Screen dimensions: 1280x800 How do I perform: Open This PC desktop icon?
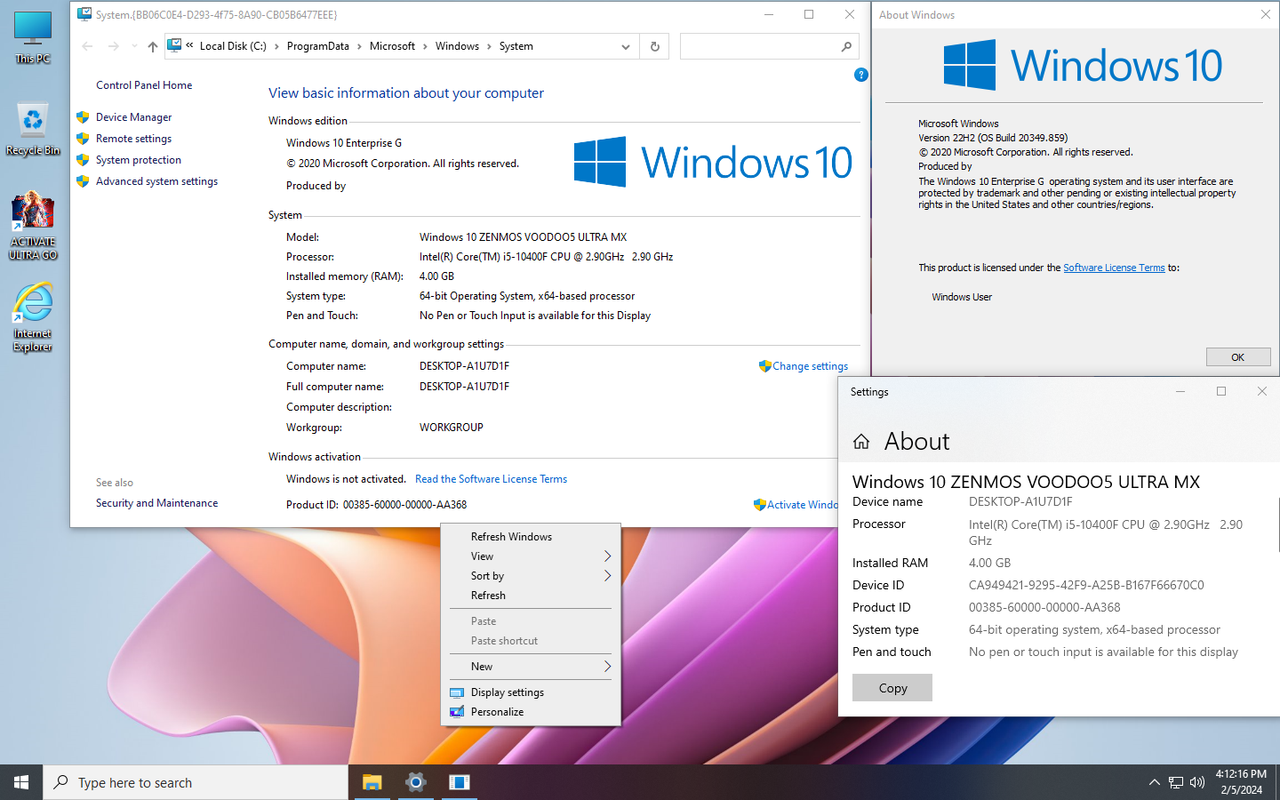[32, 37]
